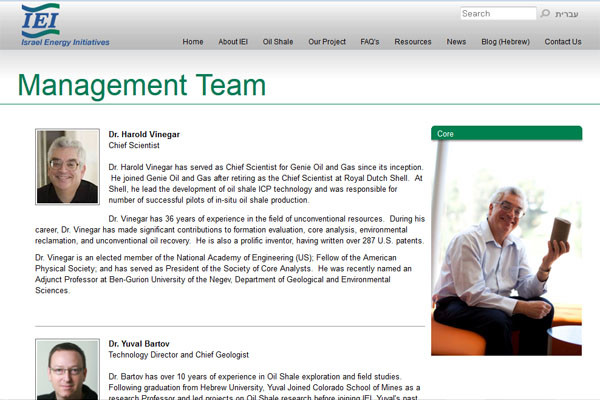Image resolution: width=600 pixels, height=400 pixels.
Task: Click the Dr. Harold Vinegar name heading
Action: [144, 134]
